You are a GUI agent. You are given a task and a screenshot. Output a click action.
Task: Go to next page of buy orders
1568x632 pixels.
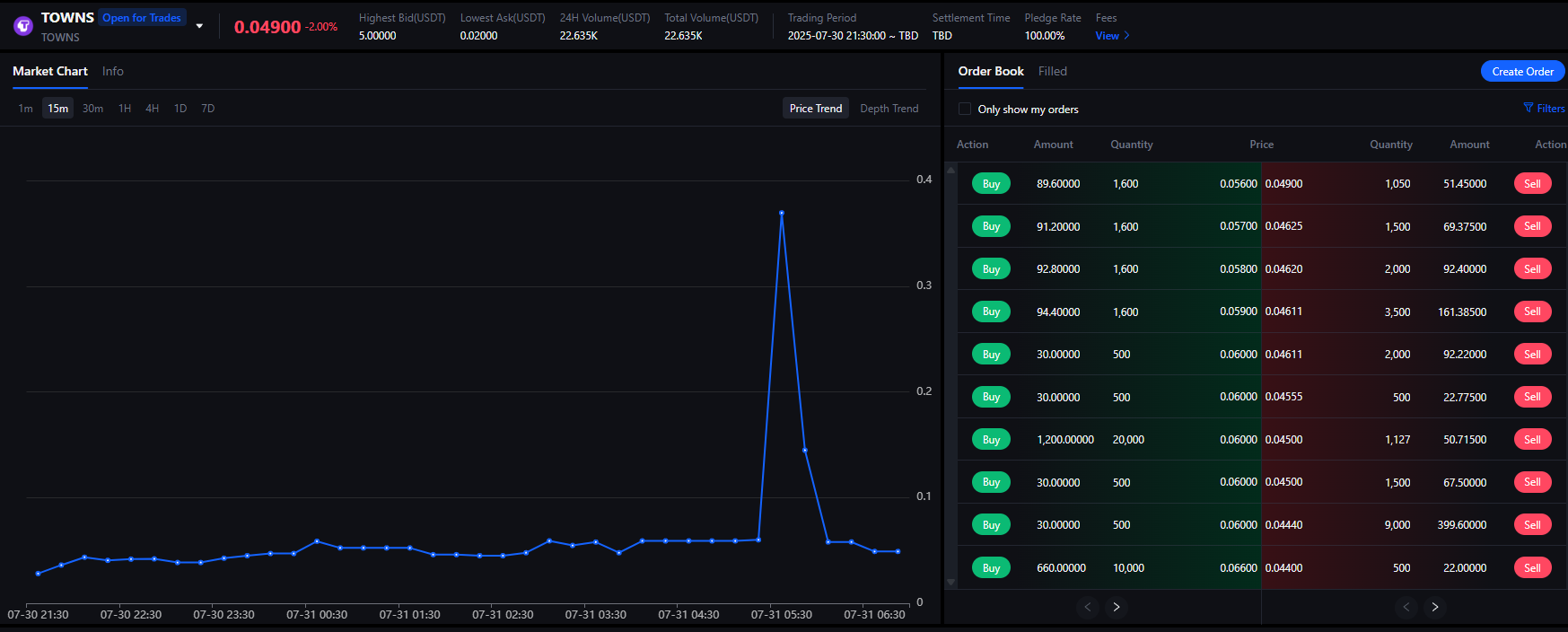pyautogui.click(x=1117, y=607)
